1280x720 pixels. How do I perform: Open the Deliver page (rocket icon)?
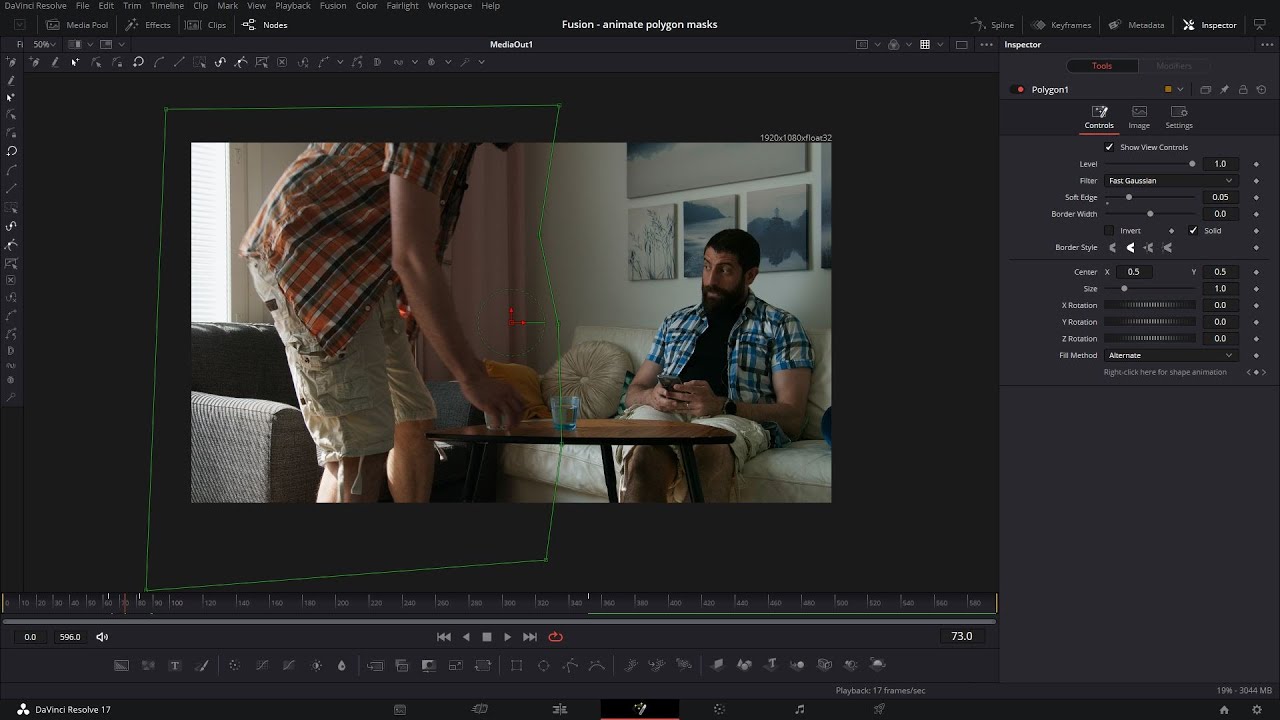coord(879,709)
